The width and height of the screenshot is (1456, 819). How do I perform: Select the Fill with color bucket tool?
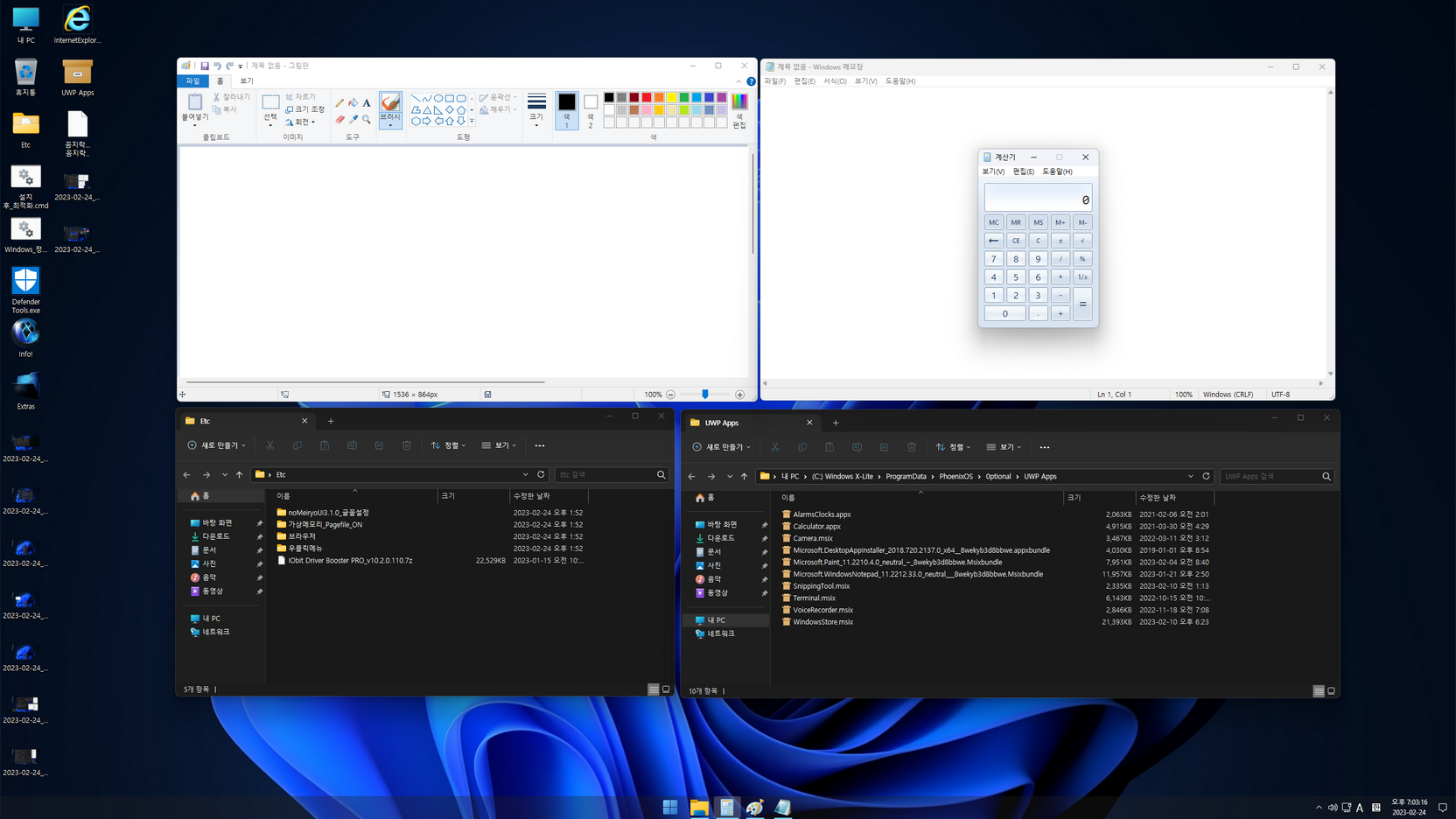[353, 103]
